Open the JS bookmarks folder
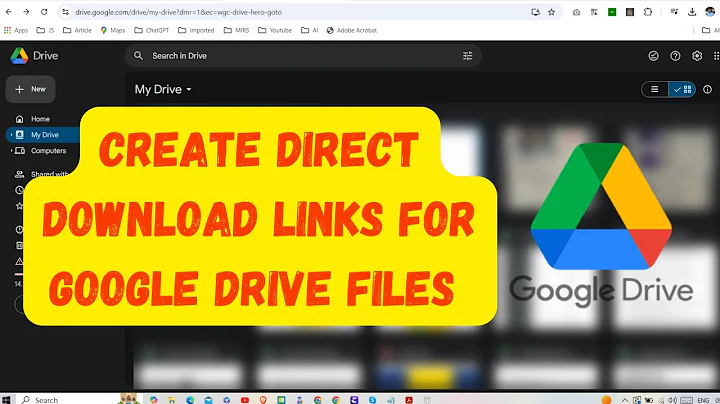Image resolution: width=720 pixels, height=404 pixels. (x=45, y=30)
